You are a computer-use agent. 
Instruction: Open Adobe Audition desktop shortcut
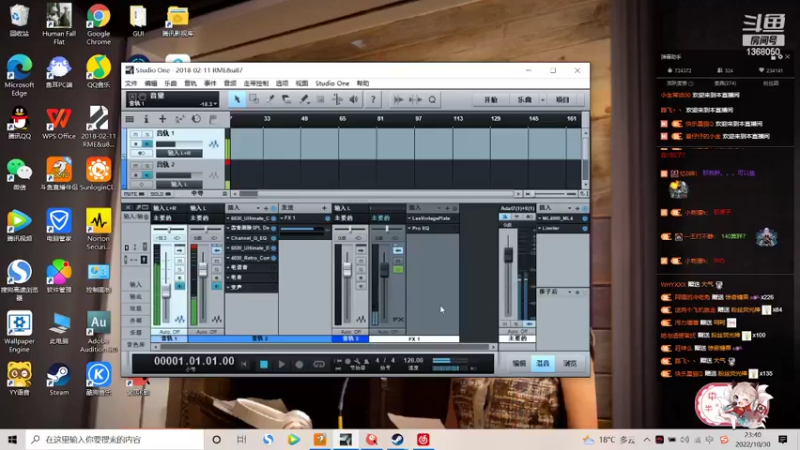tap(98, 332)
